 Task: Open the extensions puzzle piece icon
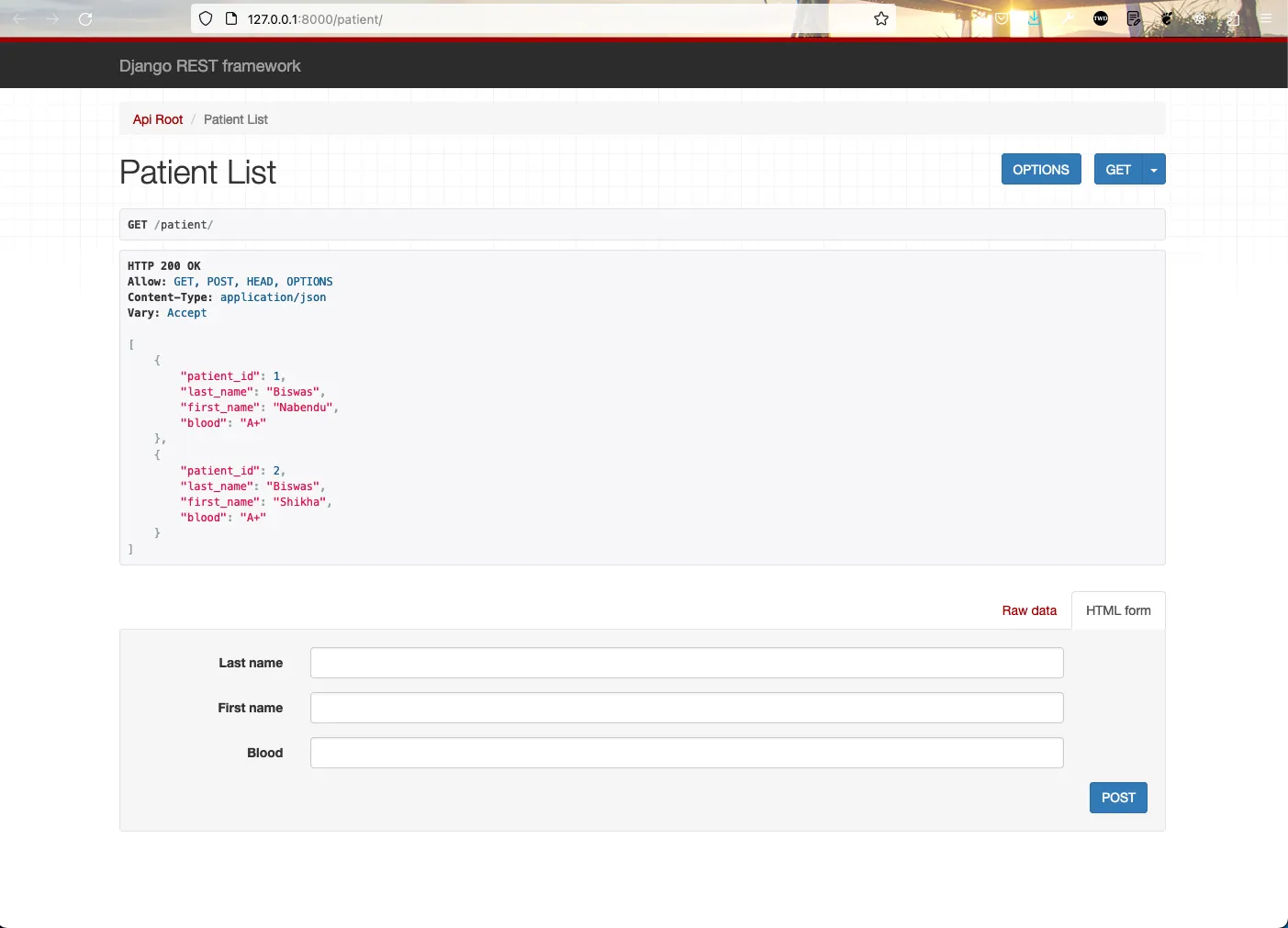point(1233,18)
